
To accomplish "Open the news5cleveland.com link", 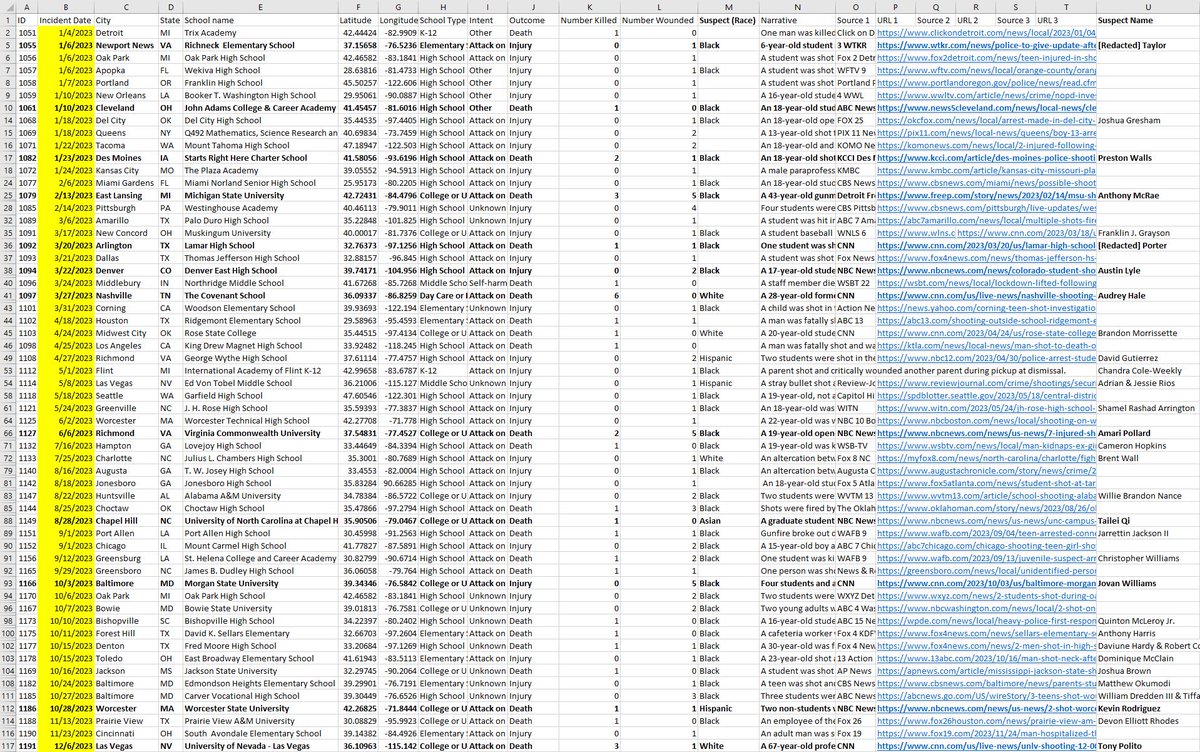I will [x=985, y=108].
